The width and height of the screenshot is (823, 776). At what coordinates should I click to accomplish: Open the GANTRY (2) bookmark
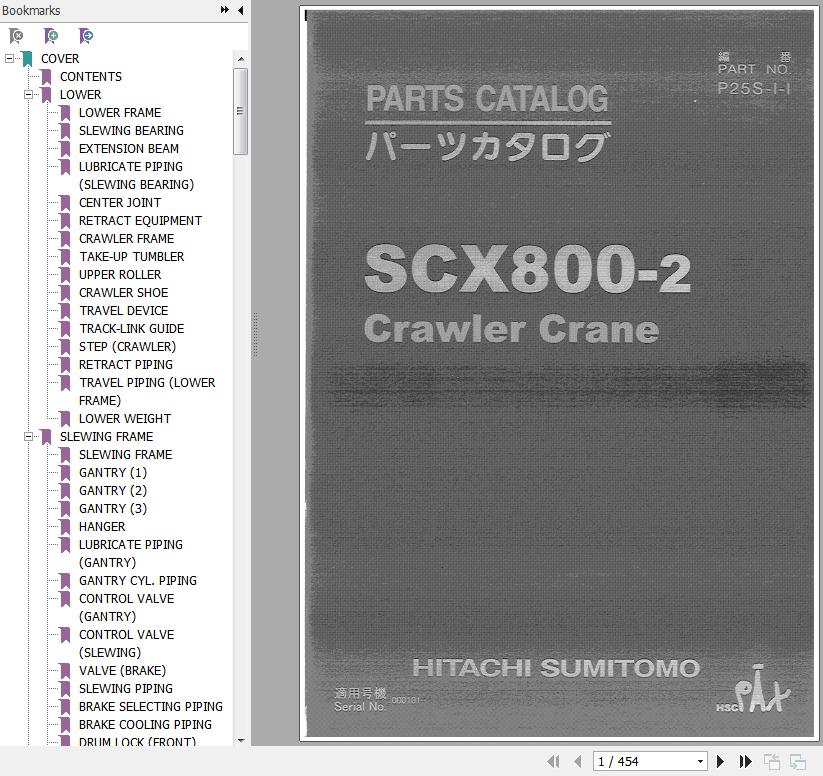(x=113, y=491)
